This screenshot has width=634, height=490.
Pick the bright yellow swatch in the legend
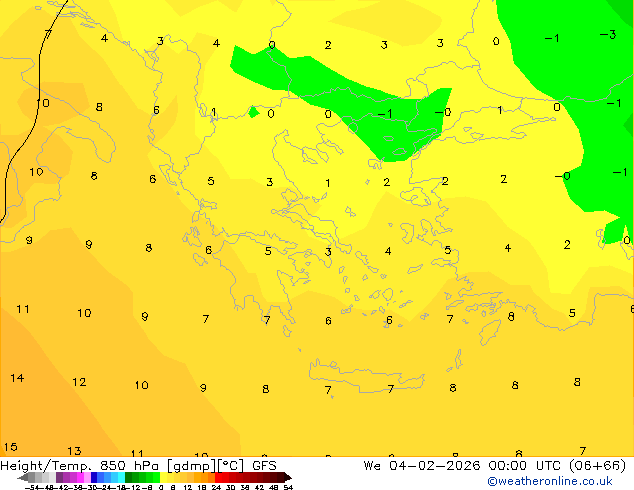pyautogui.click(x=163, y=477)
